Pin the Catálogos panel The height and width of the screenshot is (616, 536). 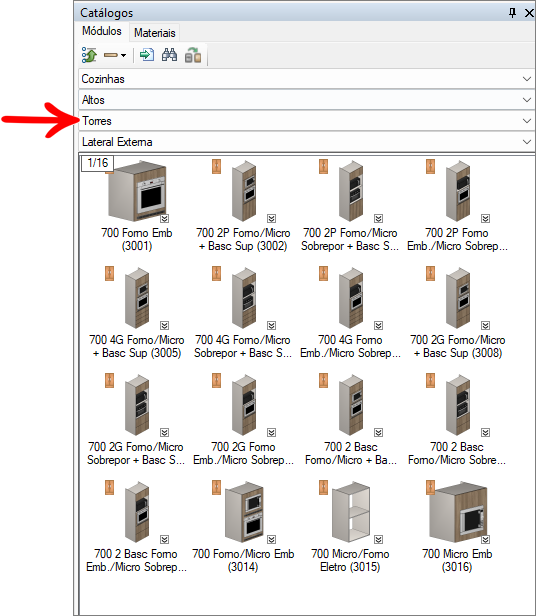[512, 13]
